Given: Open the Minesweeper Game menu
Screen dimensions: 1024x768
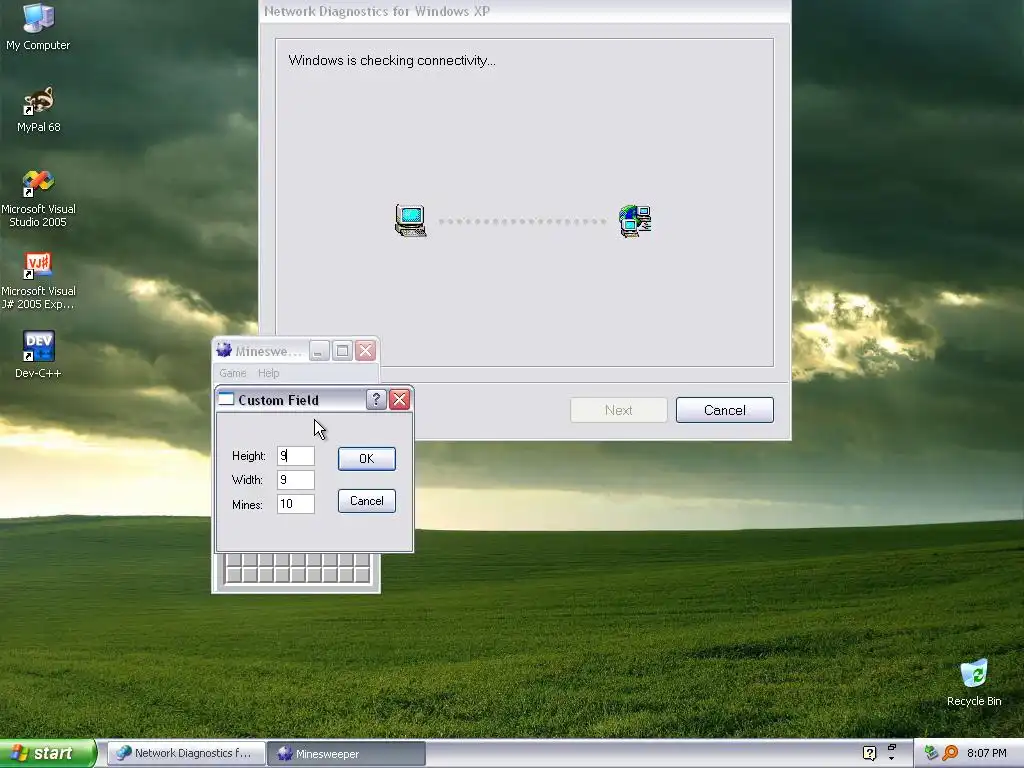Looking at the screenshot, I should [232, 373].
